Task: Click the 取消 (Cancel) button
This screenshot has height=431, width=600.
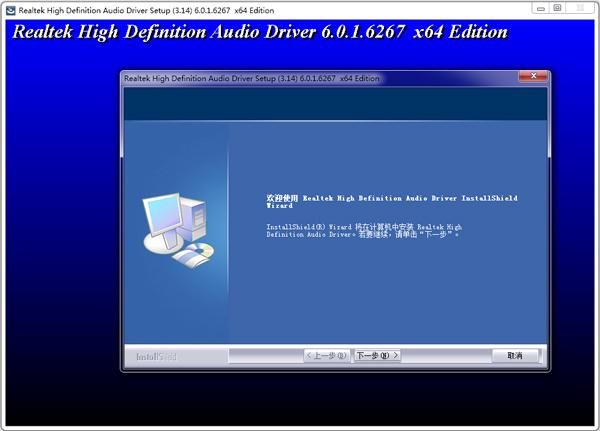Action: pyautogui.click(x=515, y=356)
